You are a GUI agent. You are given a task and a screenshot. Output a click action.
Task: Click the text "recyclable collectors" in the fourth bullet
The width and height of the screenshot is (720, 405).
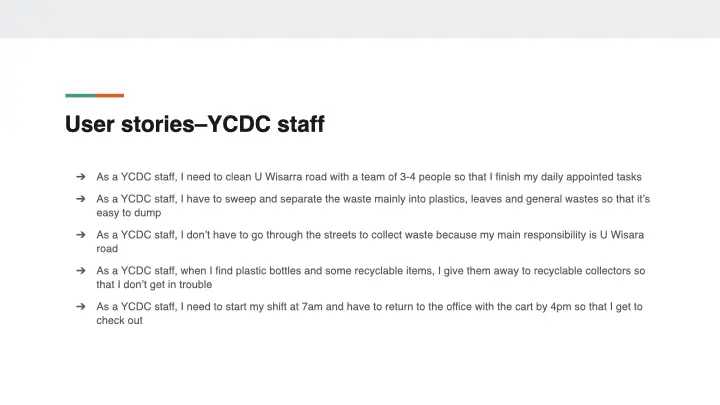tap(579, 271)
